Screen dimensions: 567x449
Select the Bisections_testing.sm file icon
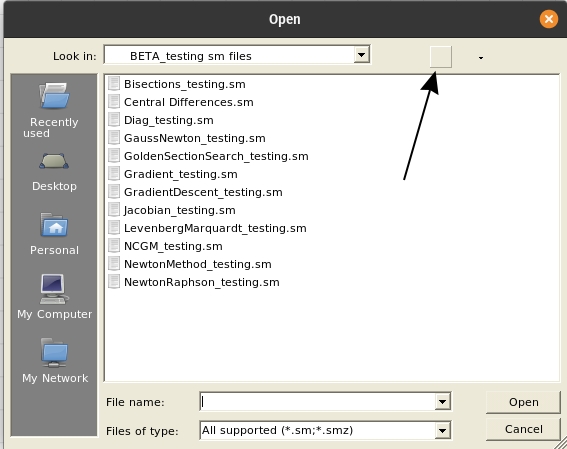click(114, 84)
